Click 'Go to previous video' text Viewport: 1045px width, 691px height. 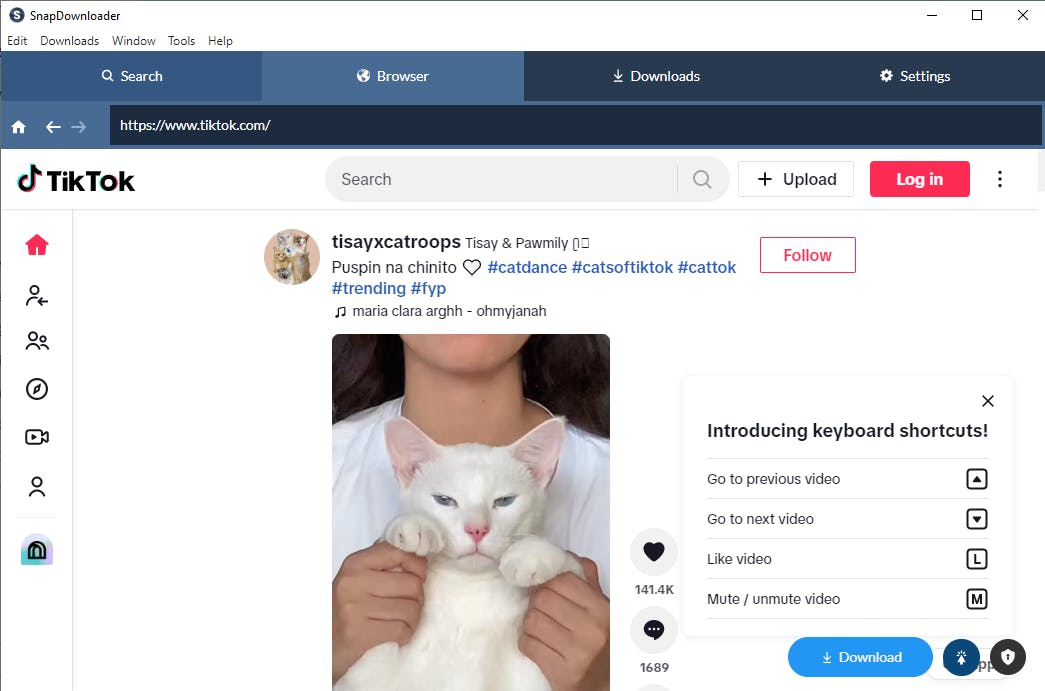point(773,479)
